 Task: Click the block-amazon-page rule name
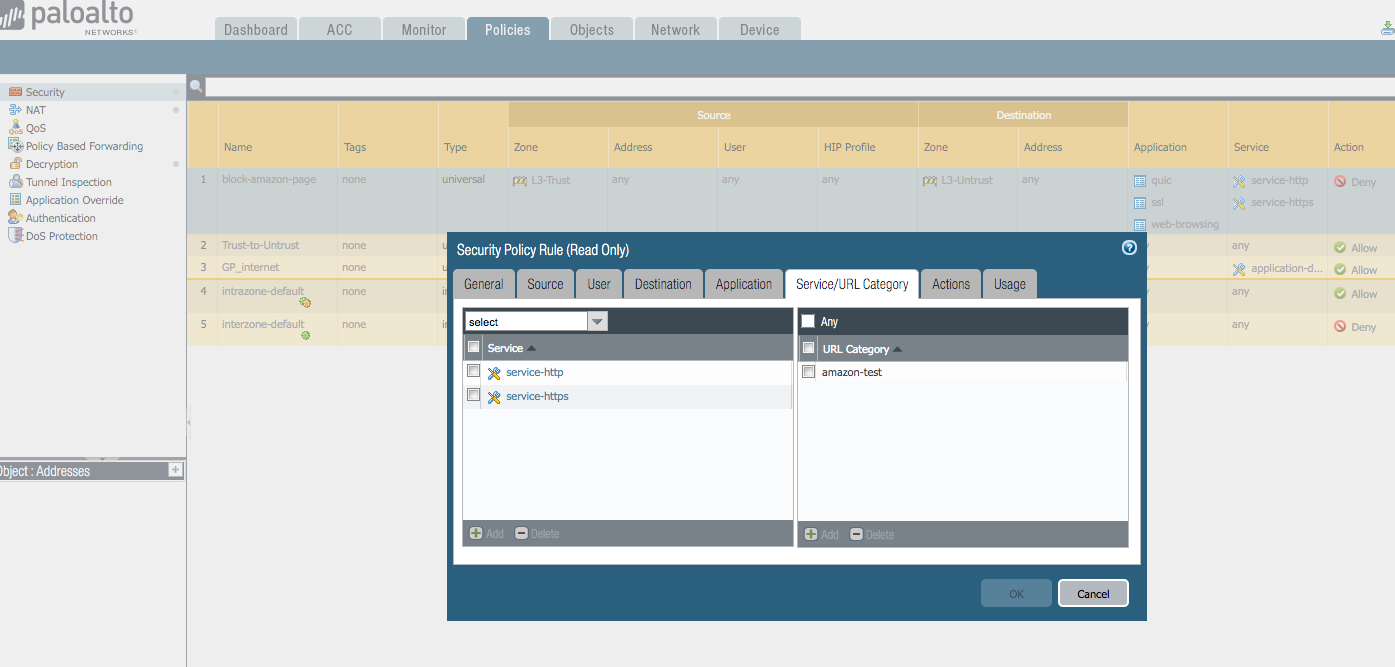point(268,180)
